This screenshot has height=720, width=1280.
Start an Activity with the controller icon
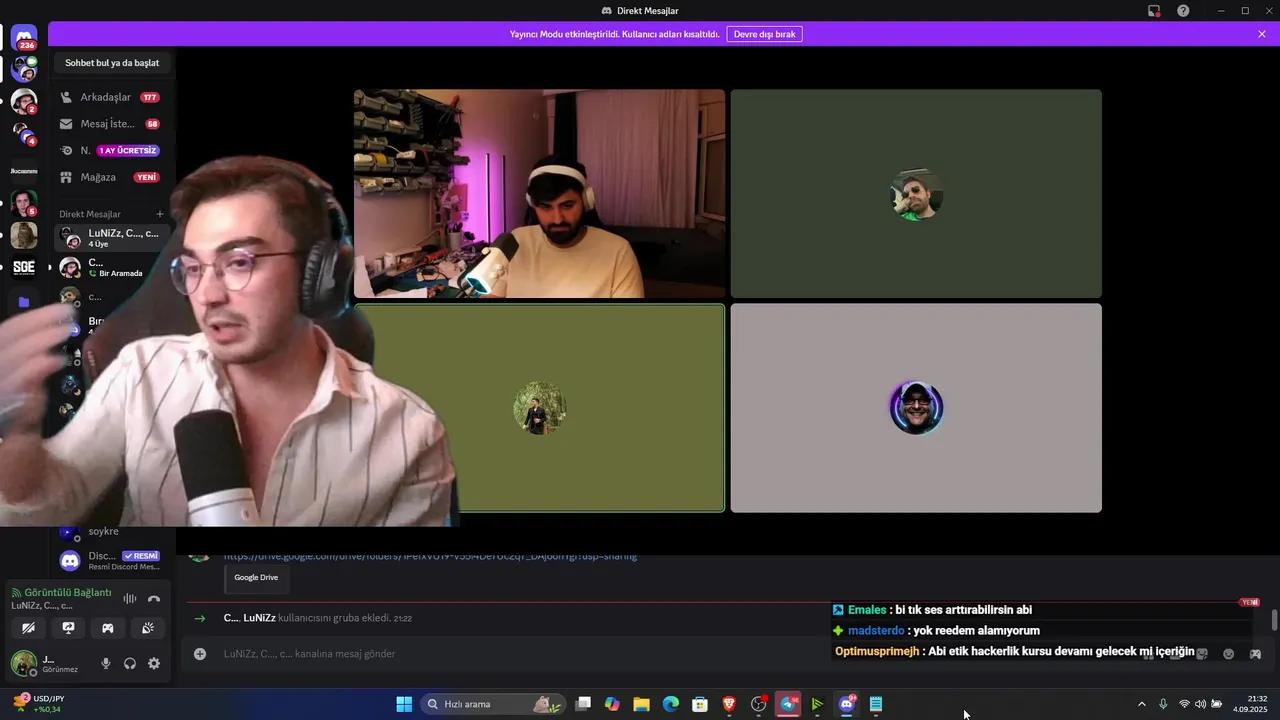[107, 628]
